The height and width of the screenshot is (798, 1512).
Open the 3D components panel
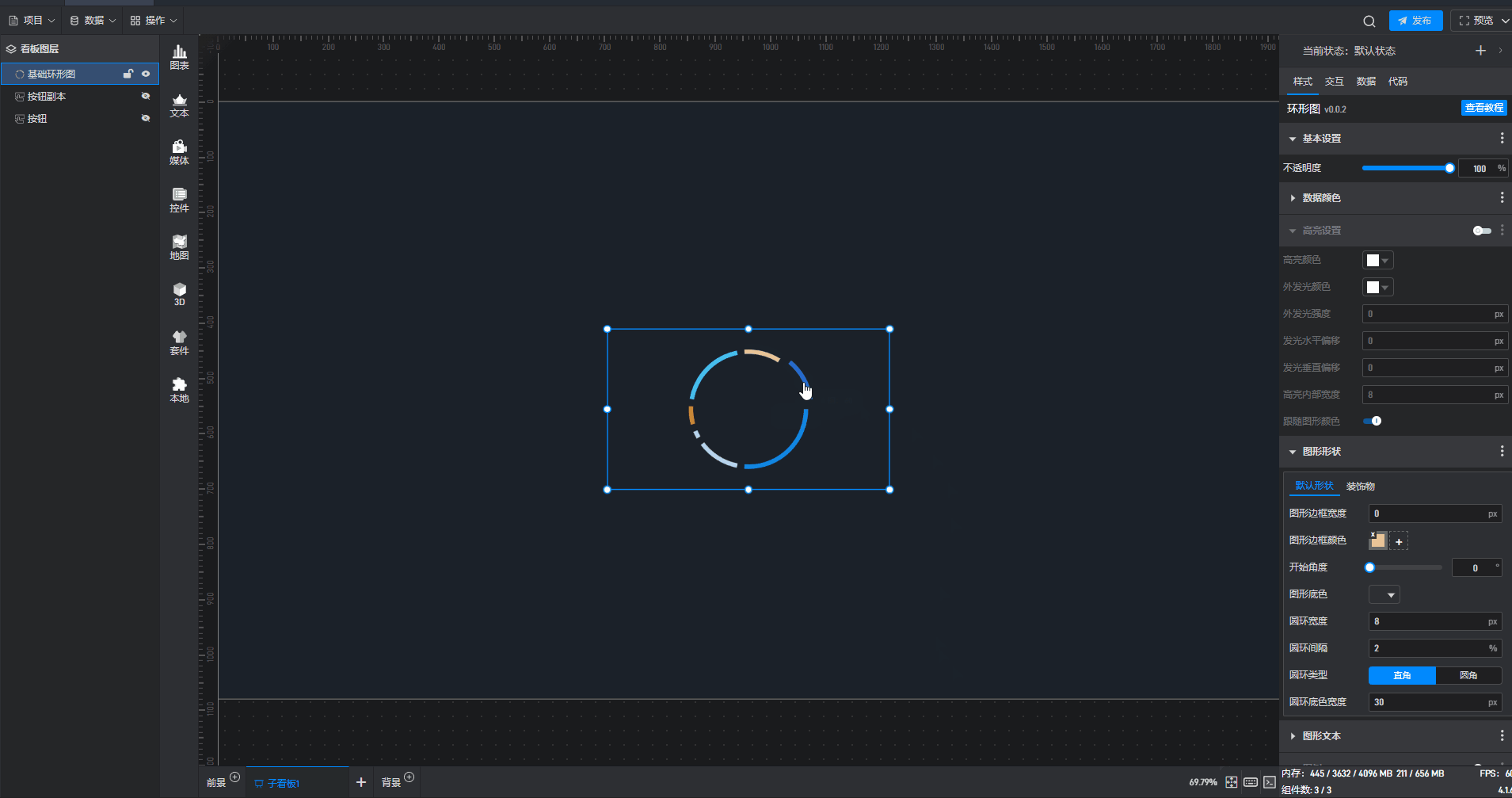180,294
